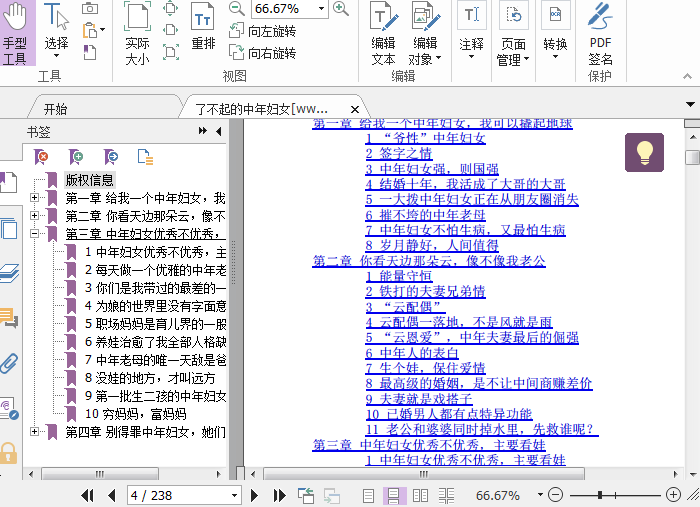Go to last page button

pyautogui.click(x=279, y=495)
